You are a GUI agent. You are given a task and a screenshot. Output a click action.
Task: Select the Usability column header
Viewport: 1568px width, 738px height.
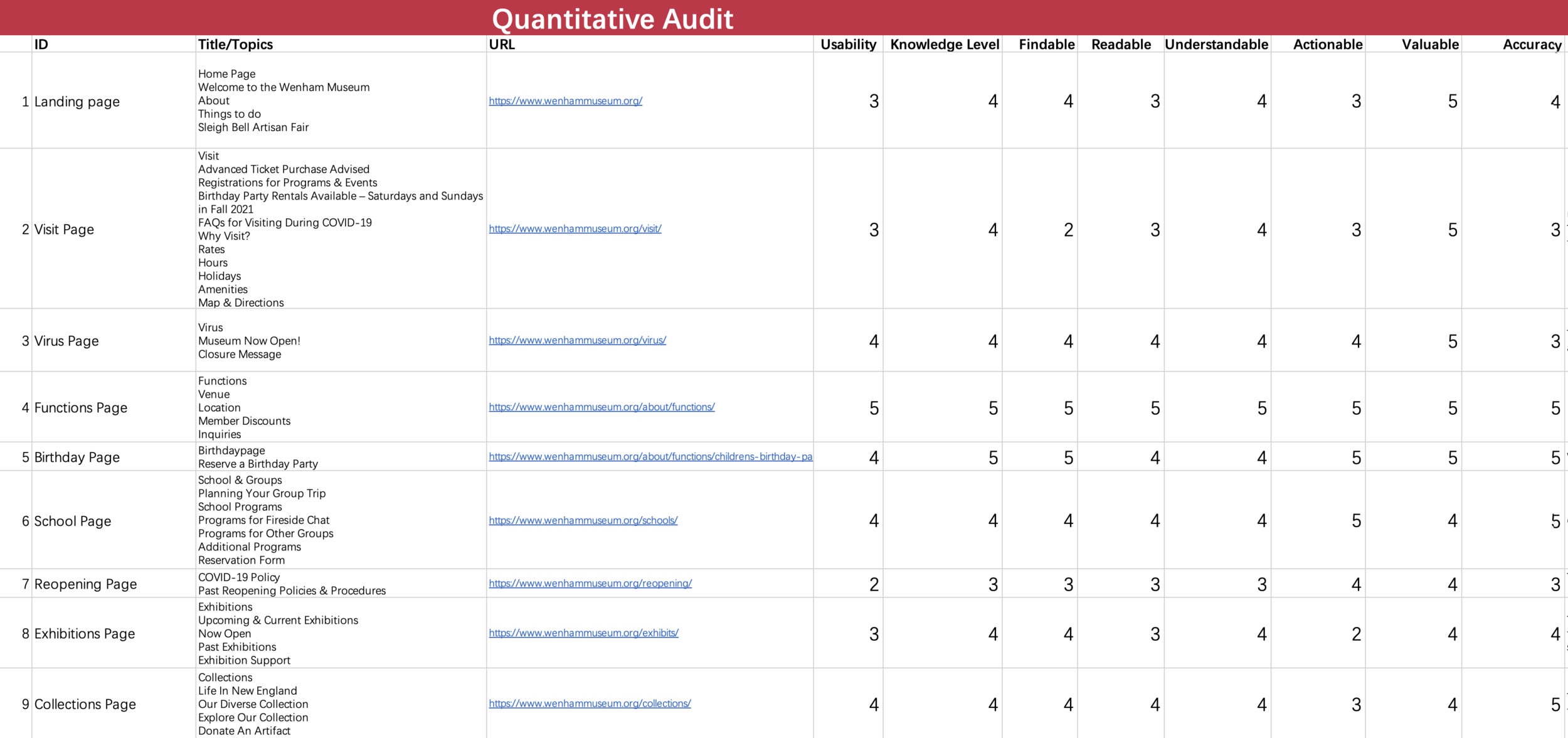(848, 45)
